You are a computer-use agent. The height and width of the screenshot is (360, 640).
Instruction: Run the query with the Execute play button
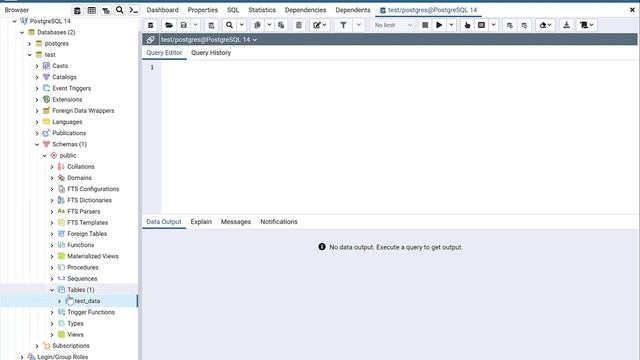pyautogui.click(x=439, y=25)
